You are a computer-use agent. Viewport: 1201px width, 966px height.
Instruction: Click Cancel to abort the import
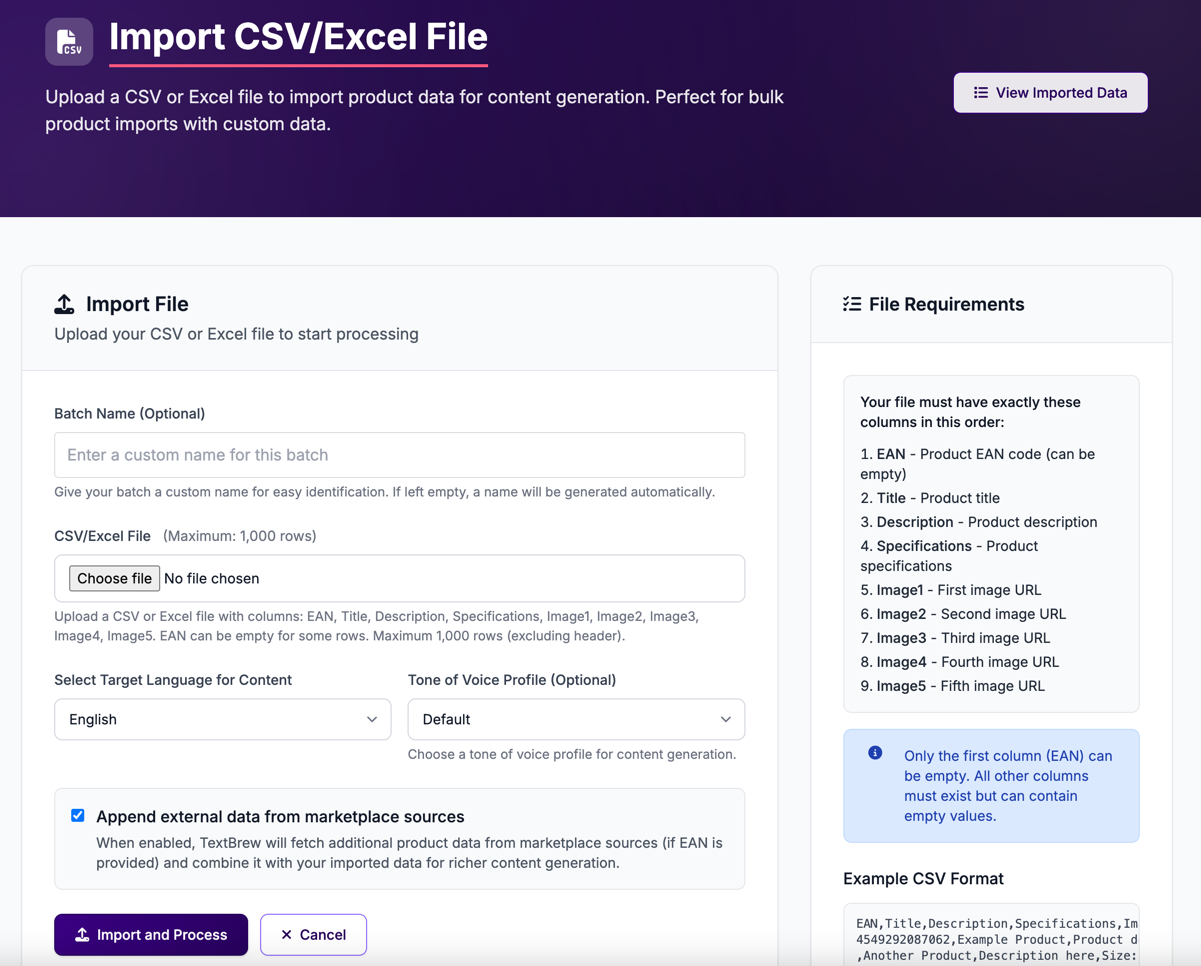coord(313,934)
